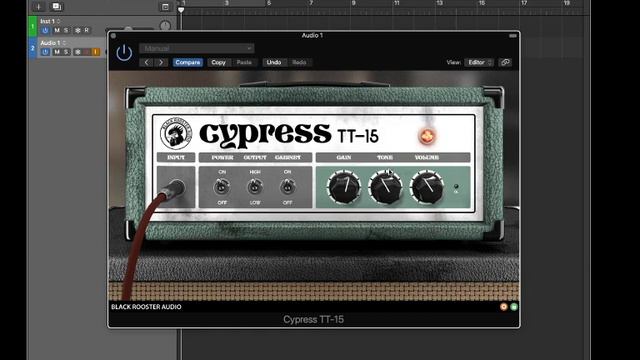Click the orange circular icon in plugin footer

click(504, 307)
